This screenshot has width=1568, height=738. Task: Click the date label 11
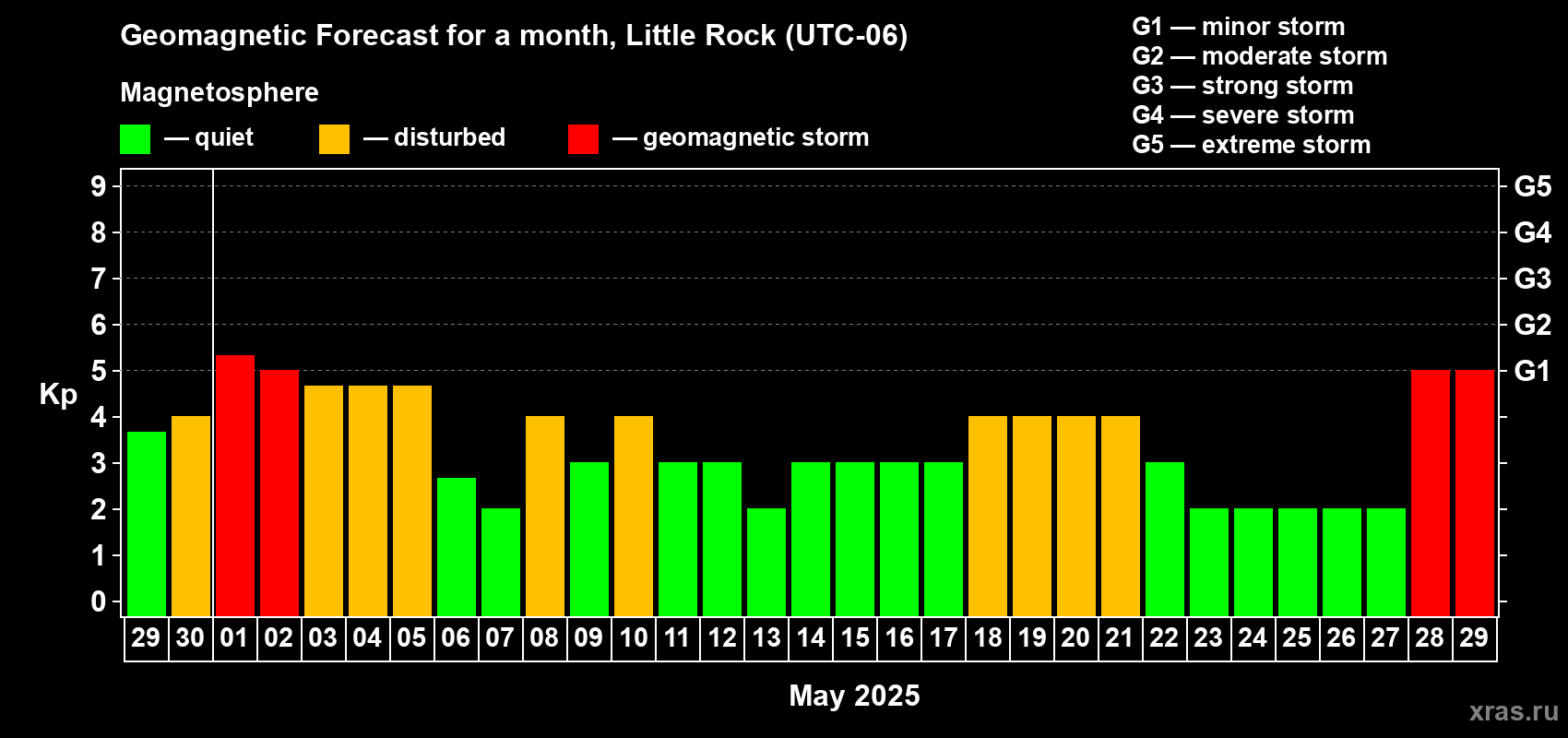(x=677, y=638)
